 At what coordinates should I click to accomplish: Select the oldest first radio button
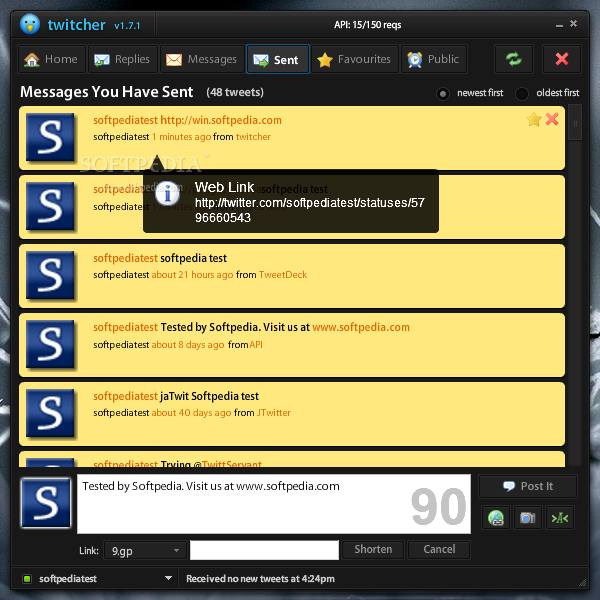(x=522, y=94)
